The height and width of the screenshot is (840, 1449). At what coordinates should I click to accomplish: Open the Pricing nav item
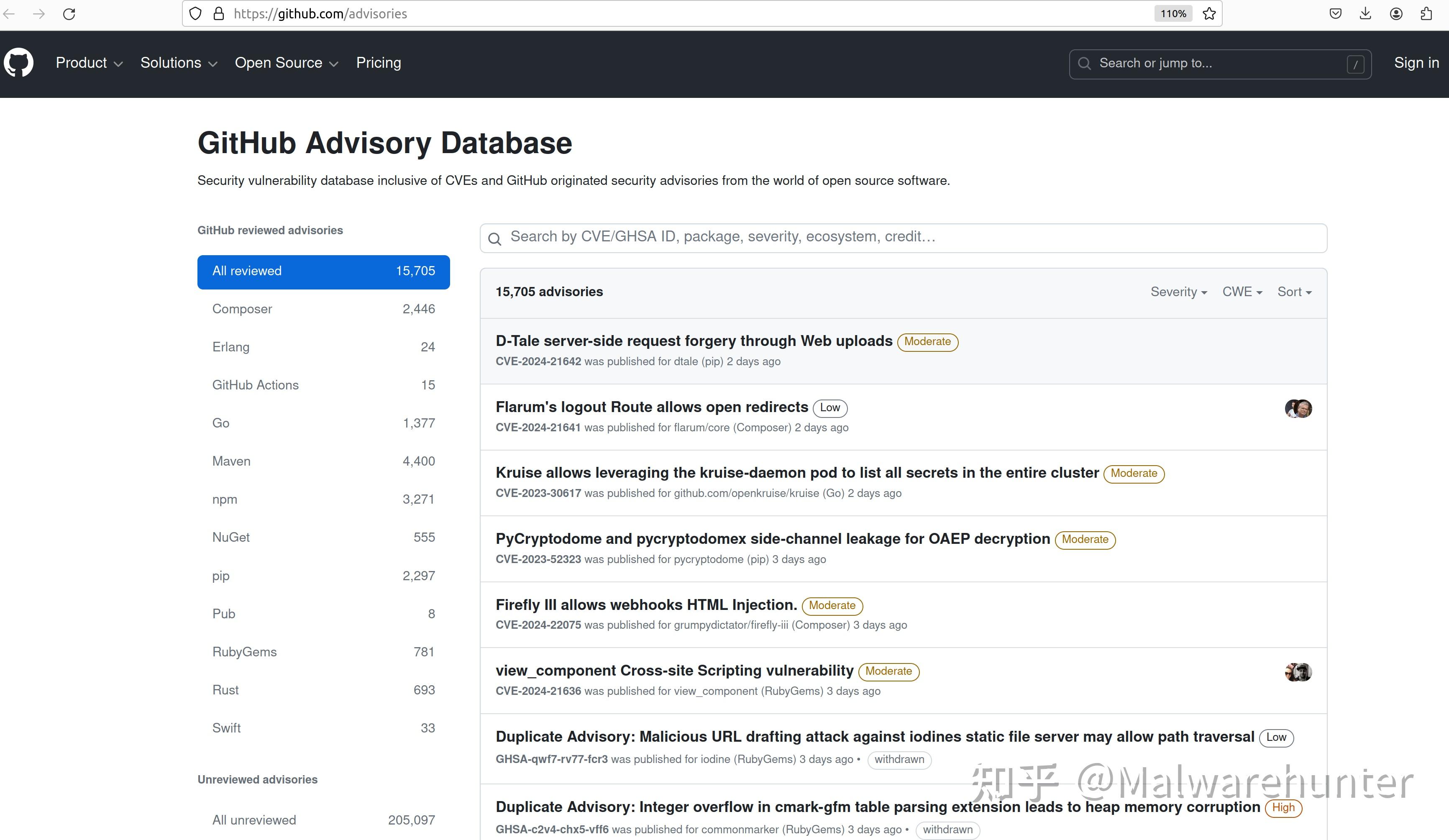(378, 63)
